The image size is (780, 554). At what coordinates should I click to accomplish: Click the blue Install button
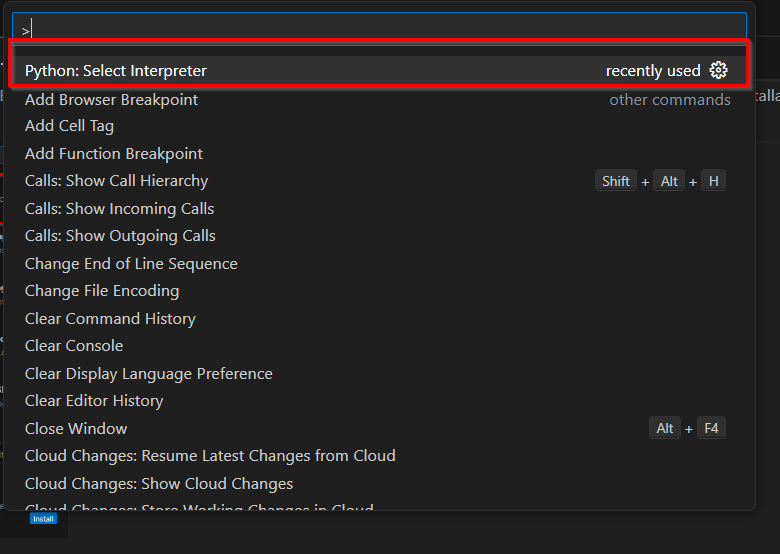(43, 519)
